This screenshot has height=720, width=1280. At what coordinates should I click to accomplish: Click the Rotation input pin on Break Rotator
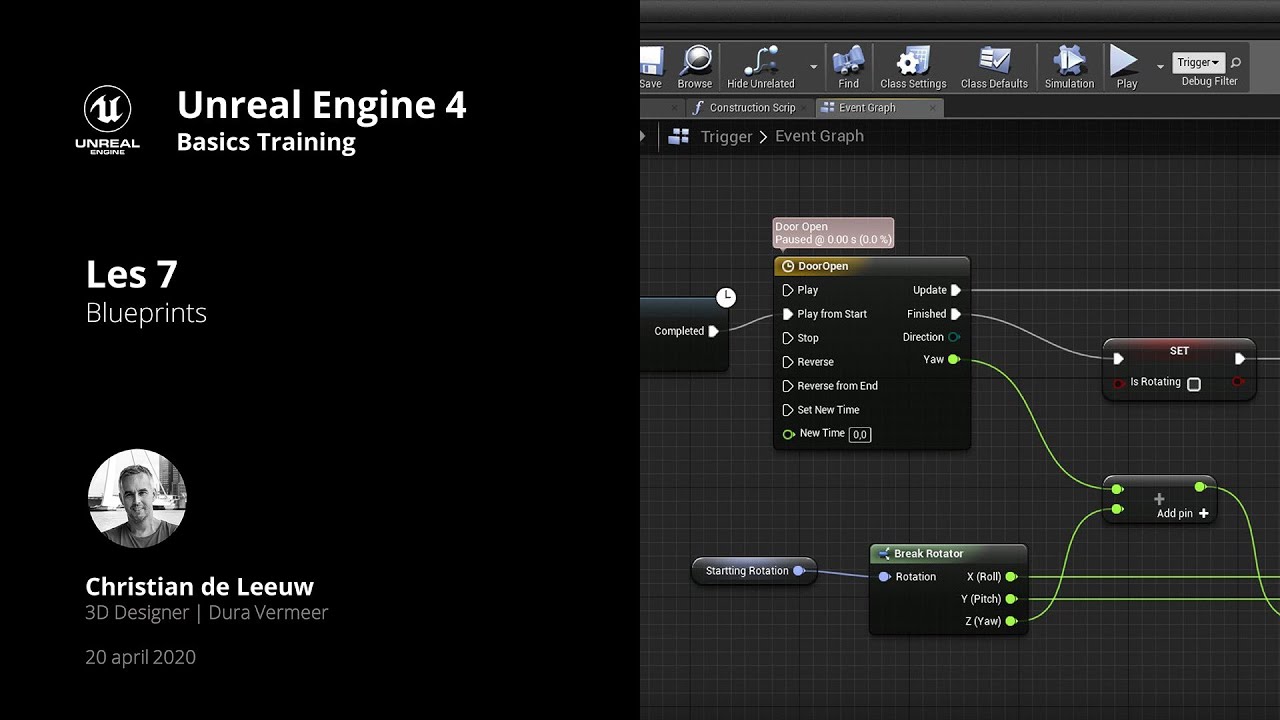coord(884,577)
